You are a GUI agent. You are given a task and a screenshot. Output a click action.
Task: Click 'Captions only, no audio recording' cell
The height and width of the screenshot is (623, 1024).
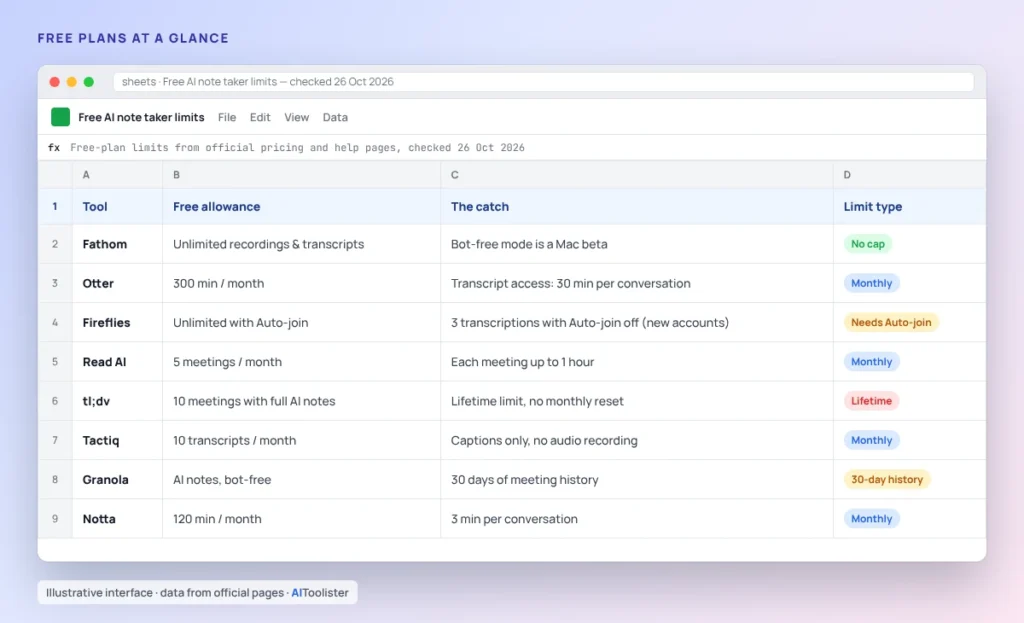coord(637,440)
